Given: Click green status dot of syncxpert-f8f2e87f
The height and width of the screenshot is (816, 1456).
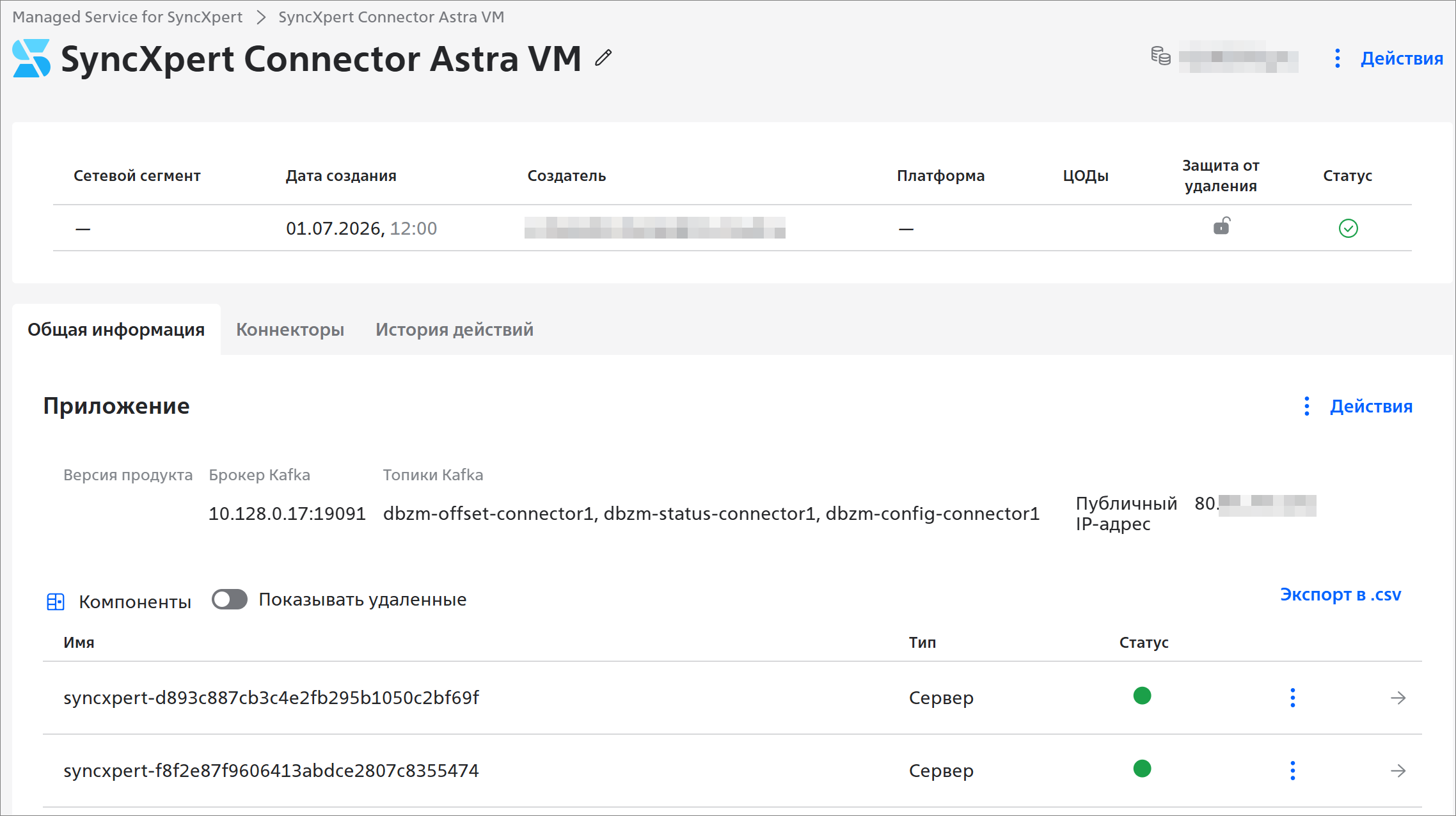Looking at the screenshot, I should point(1142,769).
